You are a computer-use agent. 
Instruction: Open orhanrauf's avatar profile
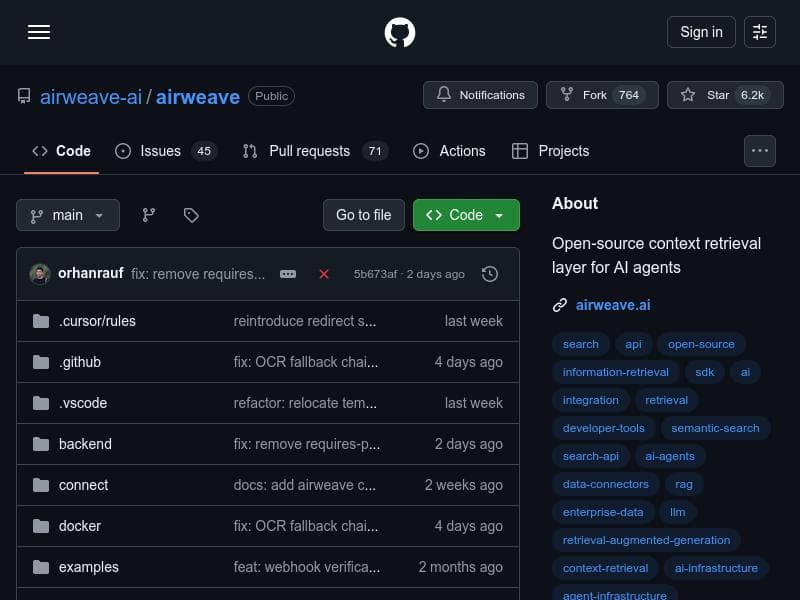tap(40, 274)
